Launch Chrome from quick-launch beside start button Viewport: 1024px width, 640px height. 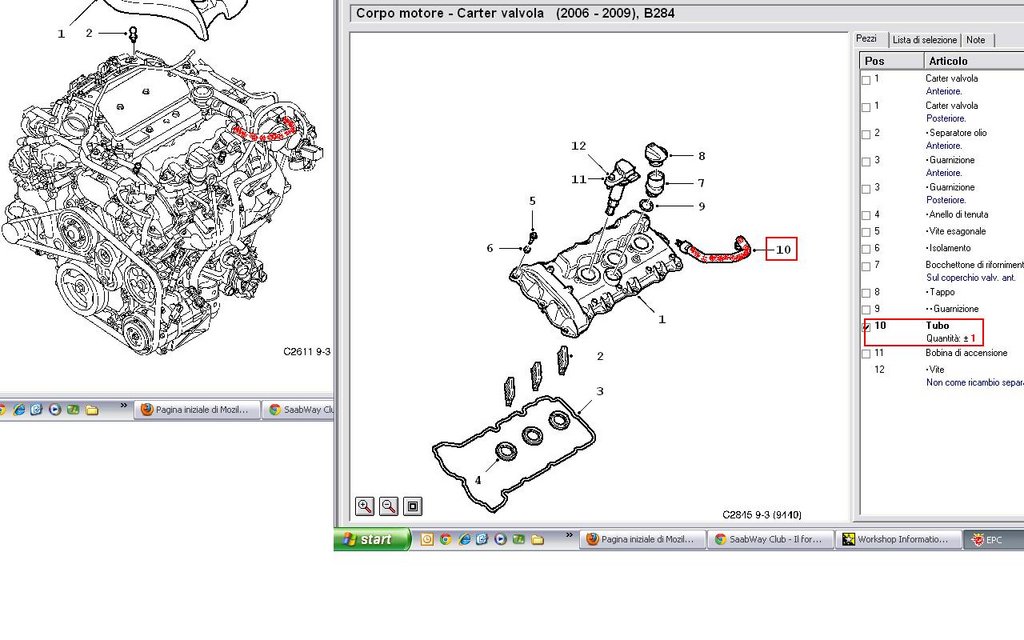(445, 539)
